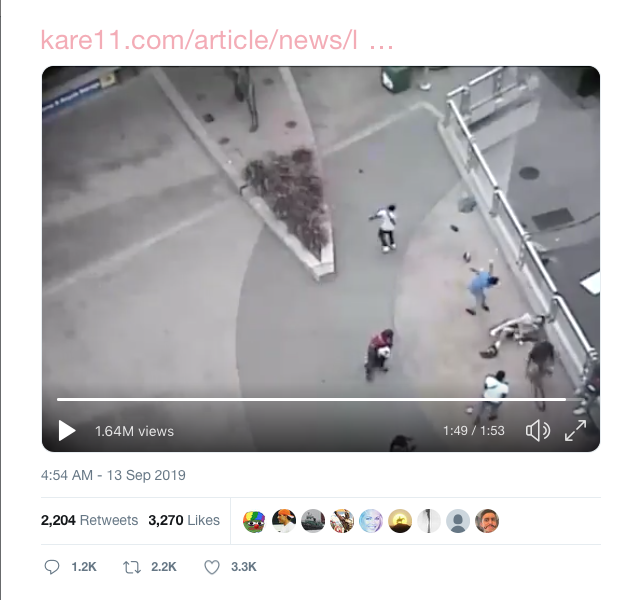
Task: Play the embedded tweet video
Action: (x=67, y=430)
